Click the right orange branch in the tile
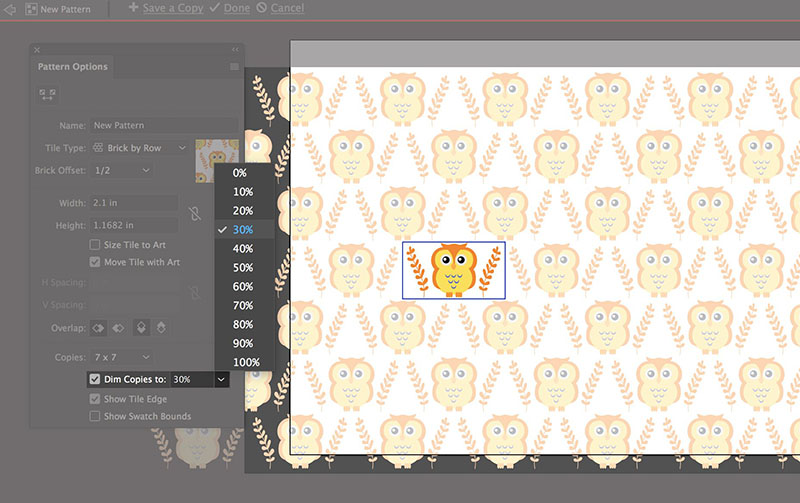 [490, 269]
